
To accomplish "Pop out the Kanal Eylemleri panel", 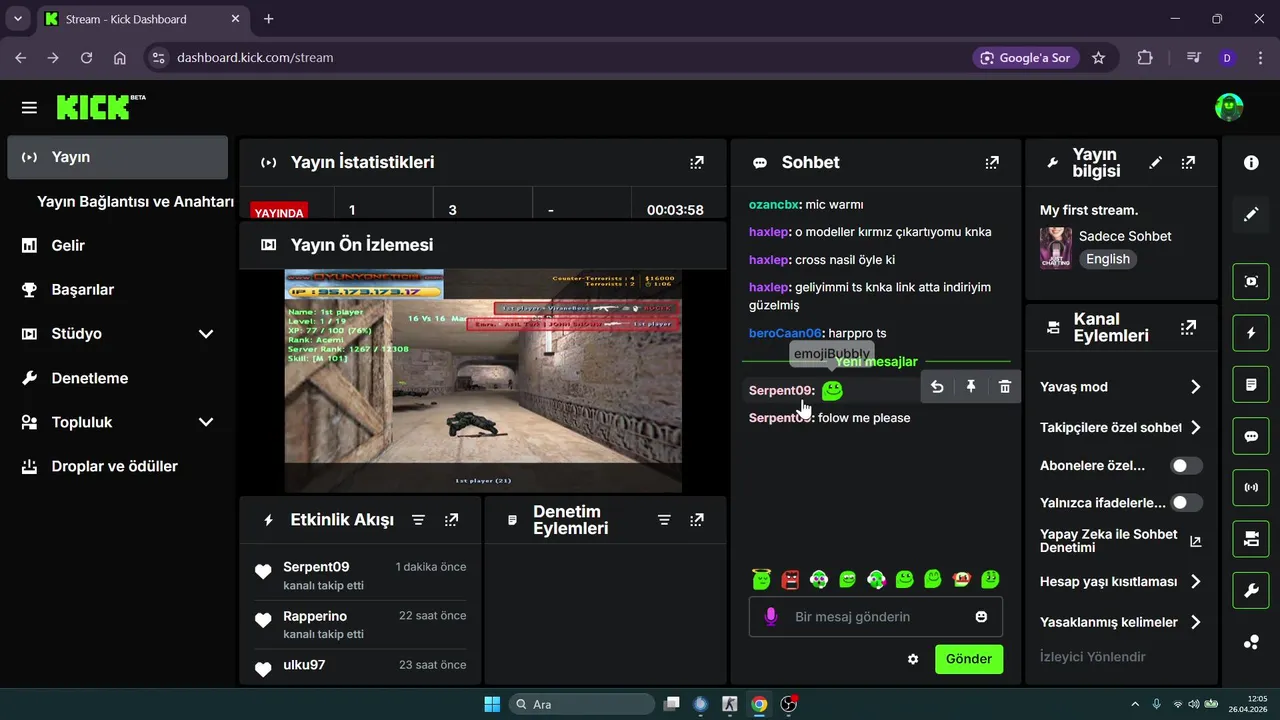I will (x=1188, y=327).
